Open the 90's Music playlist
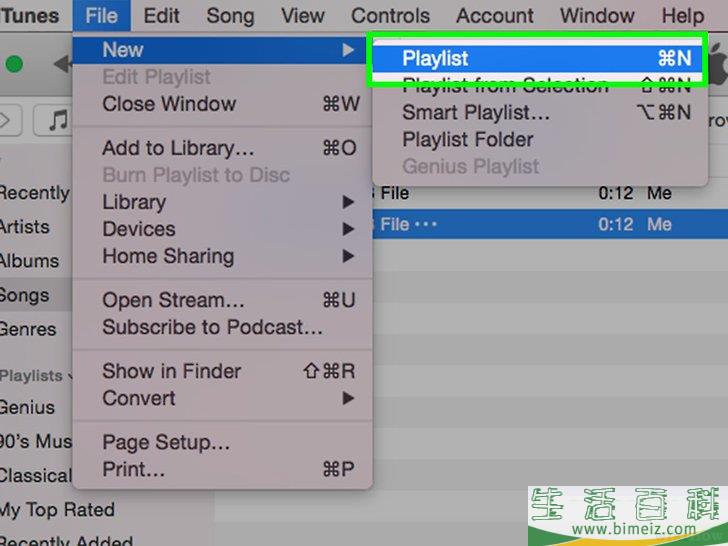728x546 pixels. [x=36, y=442]
